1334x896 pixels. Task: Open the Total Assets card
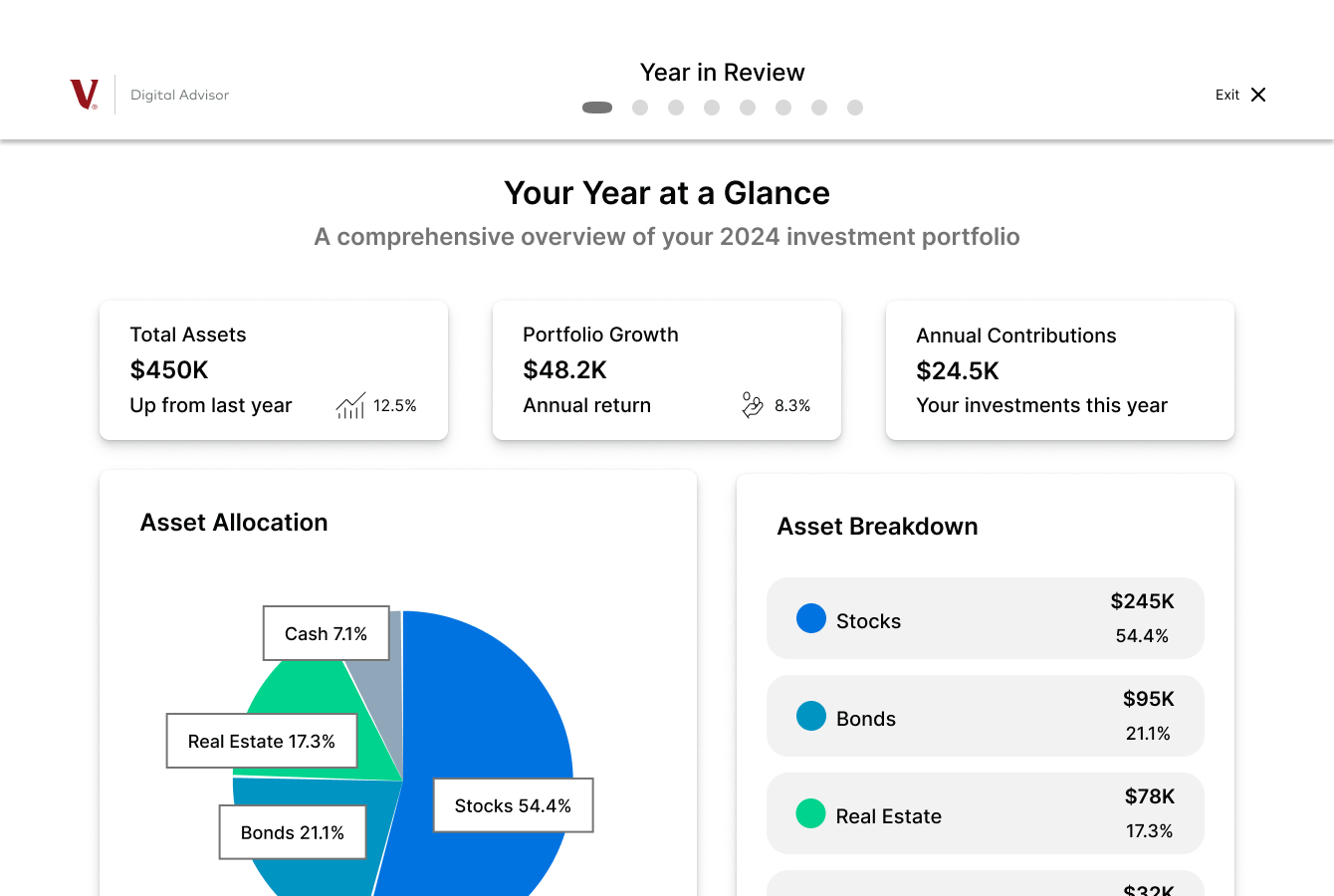(274, 370)
